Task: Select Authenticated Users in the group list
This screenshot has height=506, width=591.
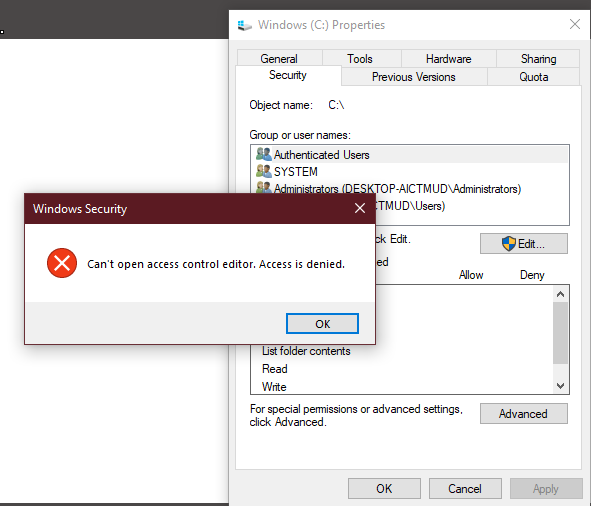Action: (410, 155)
